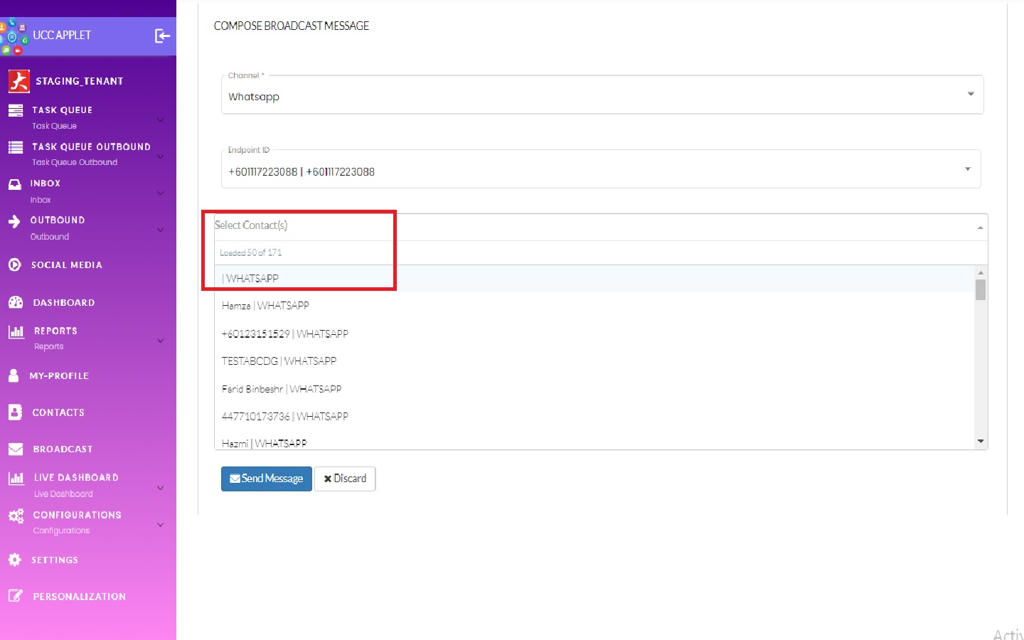The image size is (1024, 640).
Task: Select the Hamza | WHATSAPP contact
Action: point(265,306)
